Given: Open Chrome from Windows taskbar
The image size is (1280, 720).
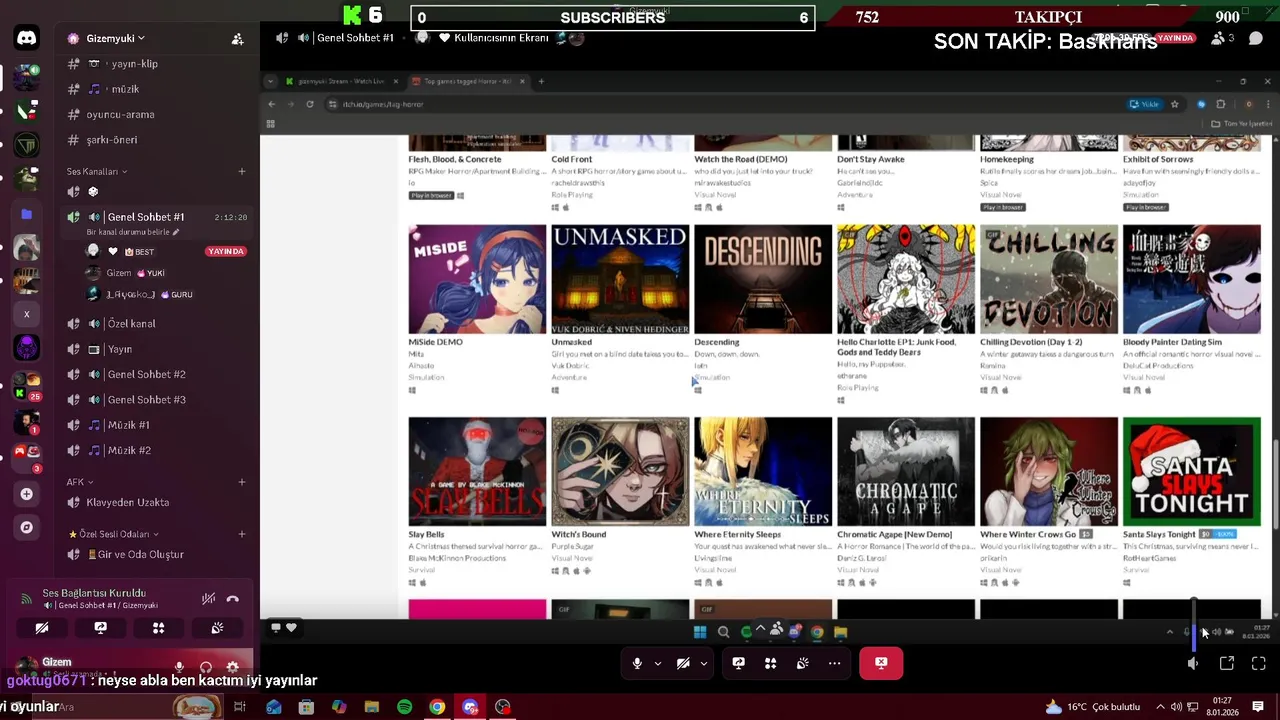Looking at the screenshot, I should [437, 707].
